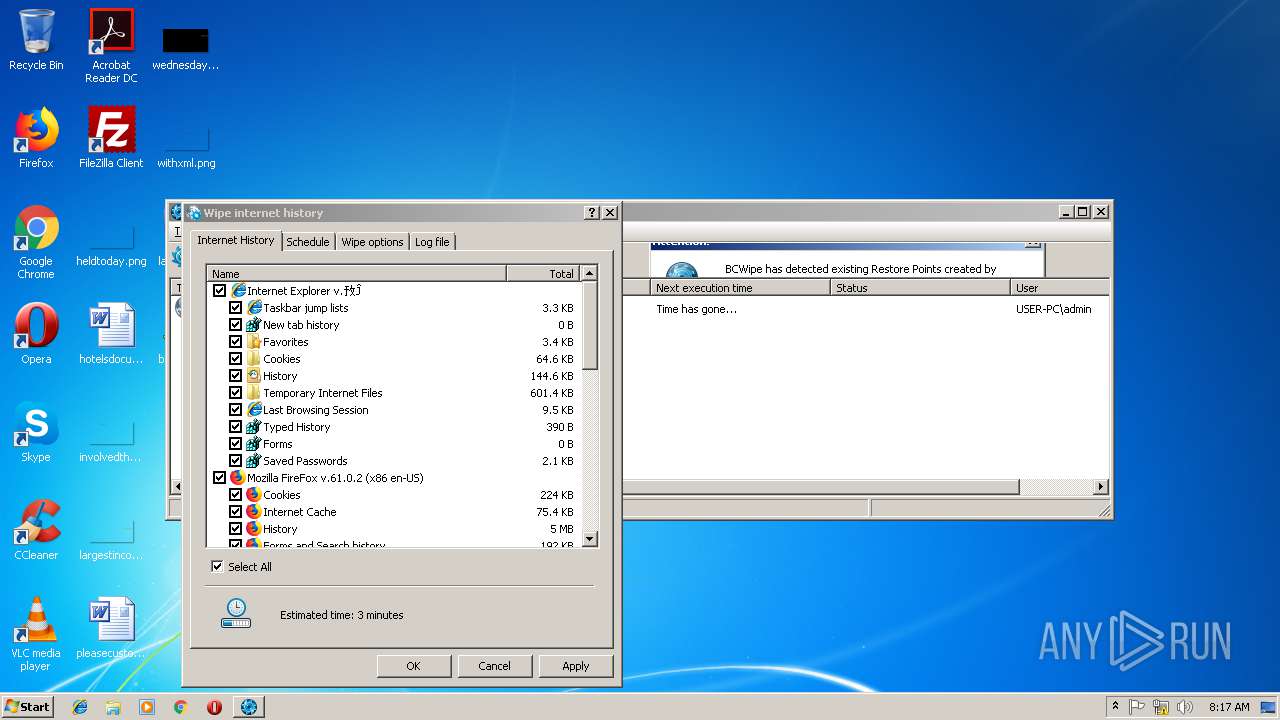Click 'USER-PC\admin' cell in BCWipe window
The width and height of the screenshot is (1280, 720).
point(1054,310)
